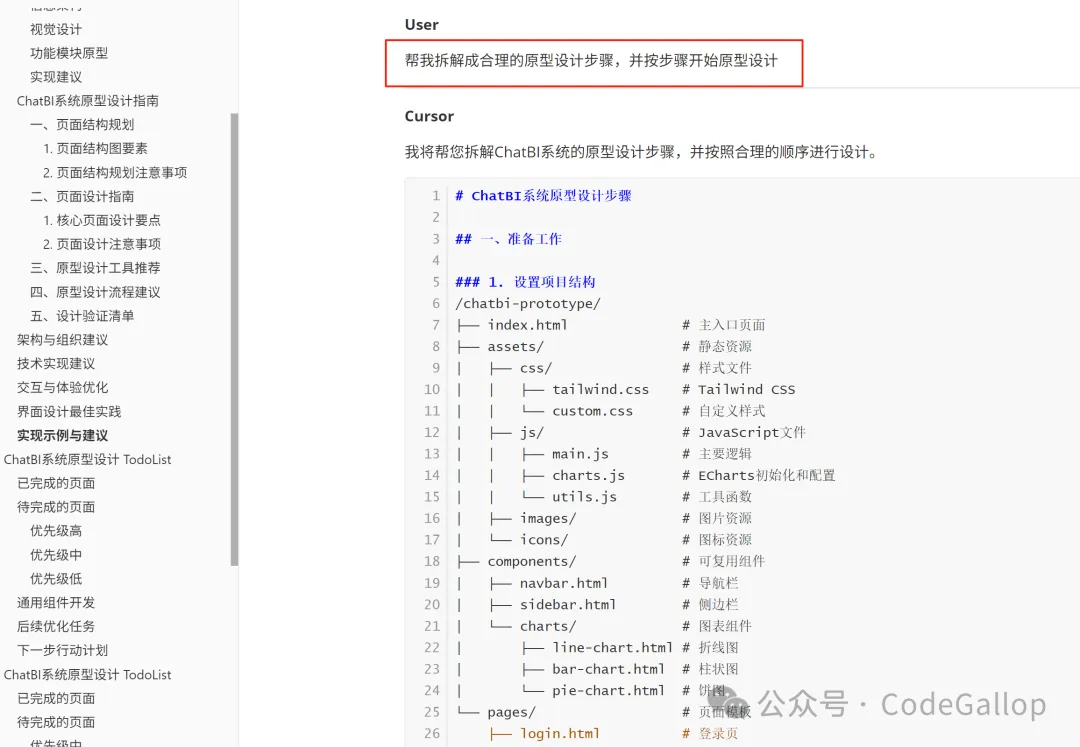The image size is (1080, 747).
Task: Open 下一步行动计划 entry
Action: [63, 651]
